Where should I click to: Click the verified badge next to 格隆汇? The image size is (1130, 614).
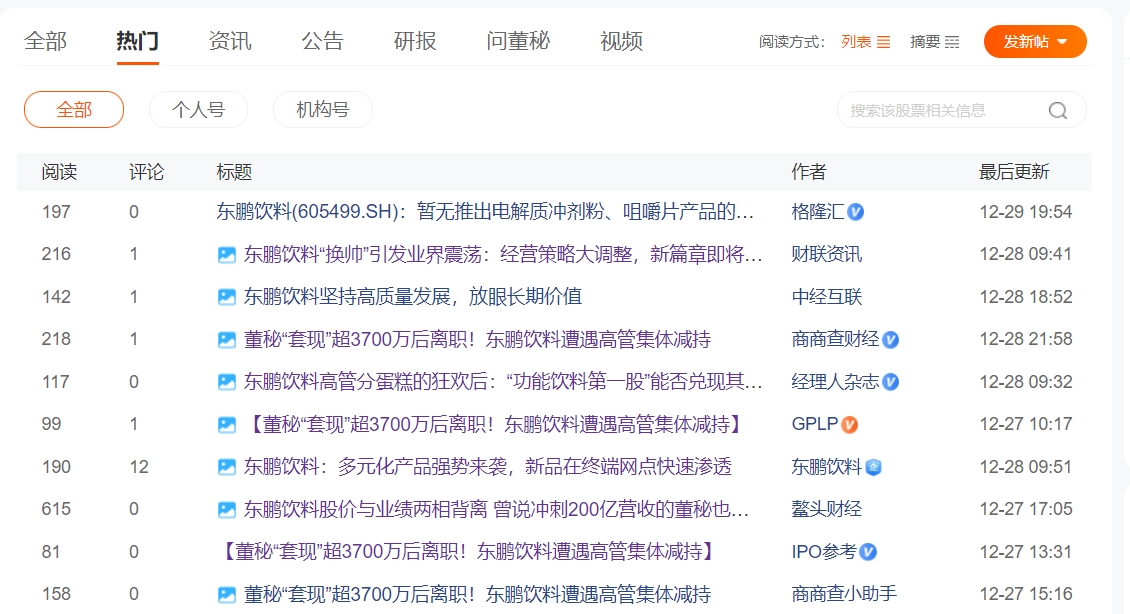(x=855, y=212)
